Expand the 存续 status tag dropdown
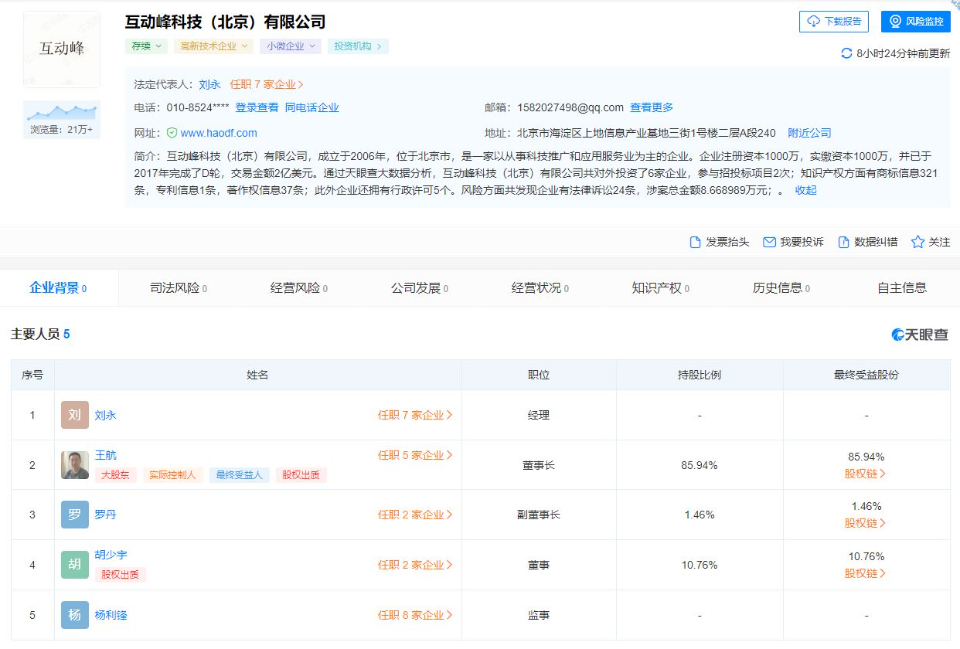960x649 pixels. pyautogui.click(x=146, y=46)
